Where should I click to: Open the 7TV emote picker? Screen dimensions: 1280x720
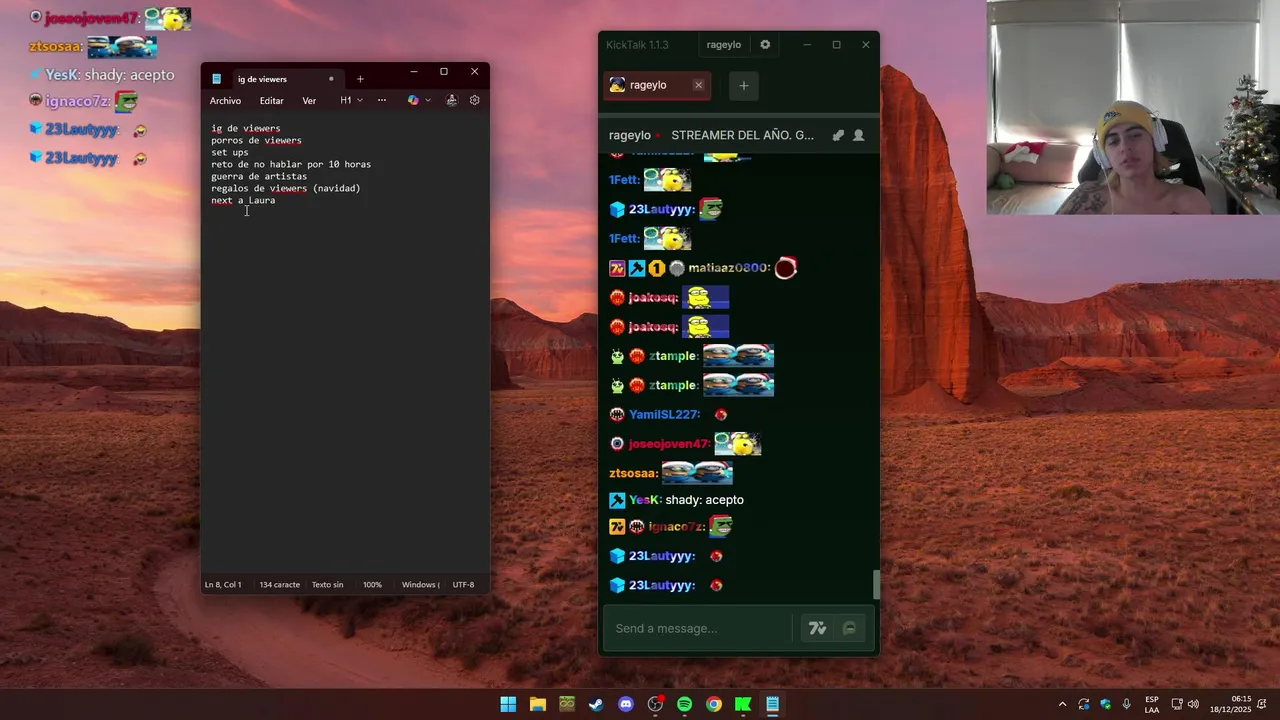818,628
